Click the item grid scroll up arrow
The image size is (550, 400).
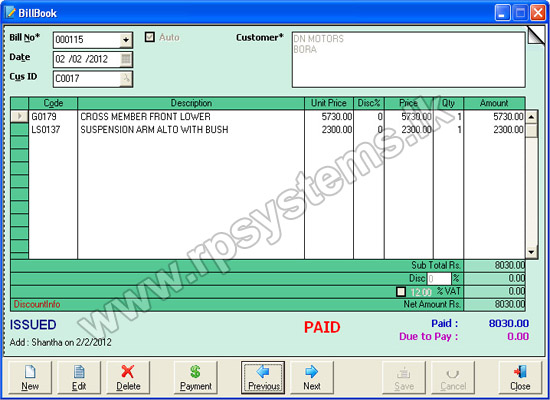(x=531, y=117)
